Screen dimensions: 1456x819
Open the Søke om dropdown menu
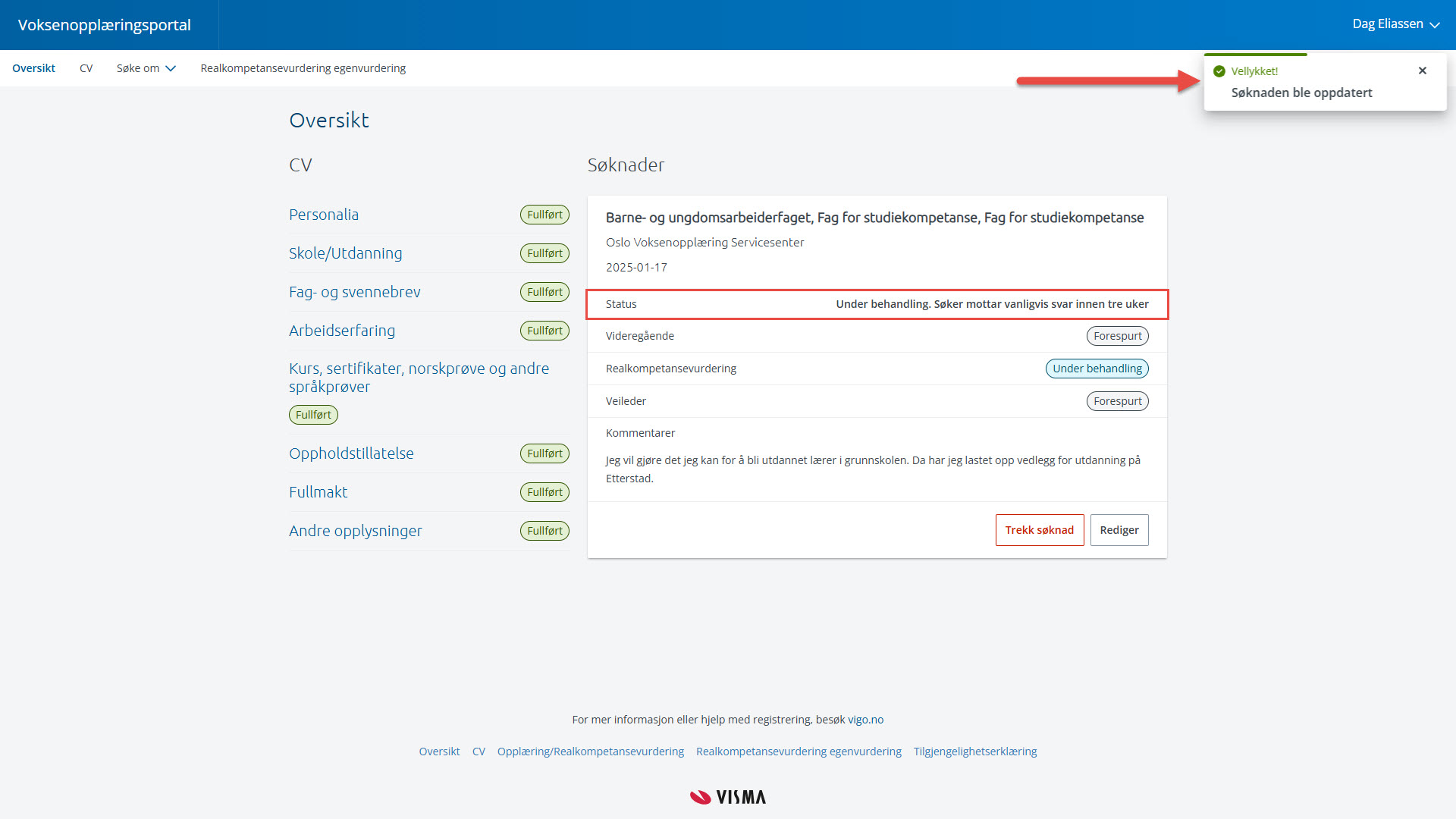pos(146,68)
